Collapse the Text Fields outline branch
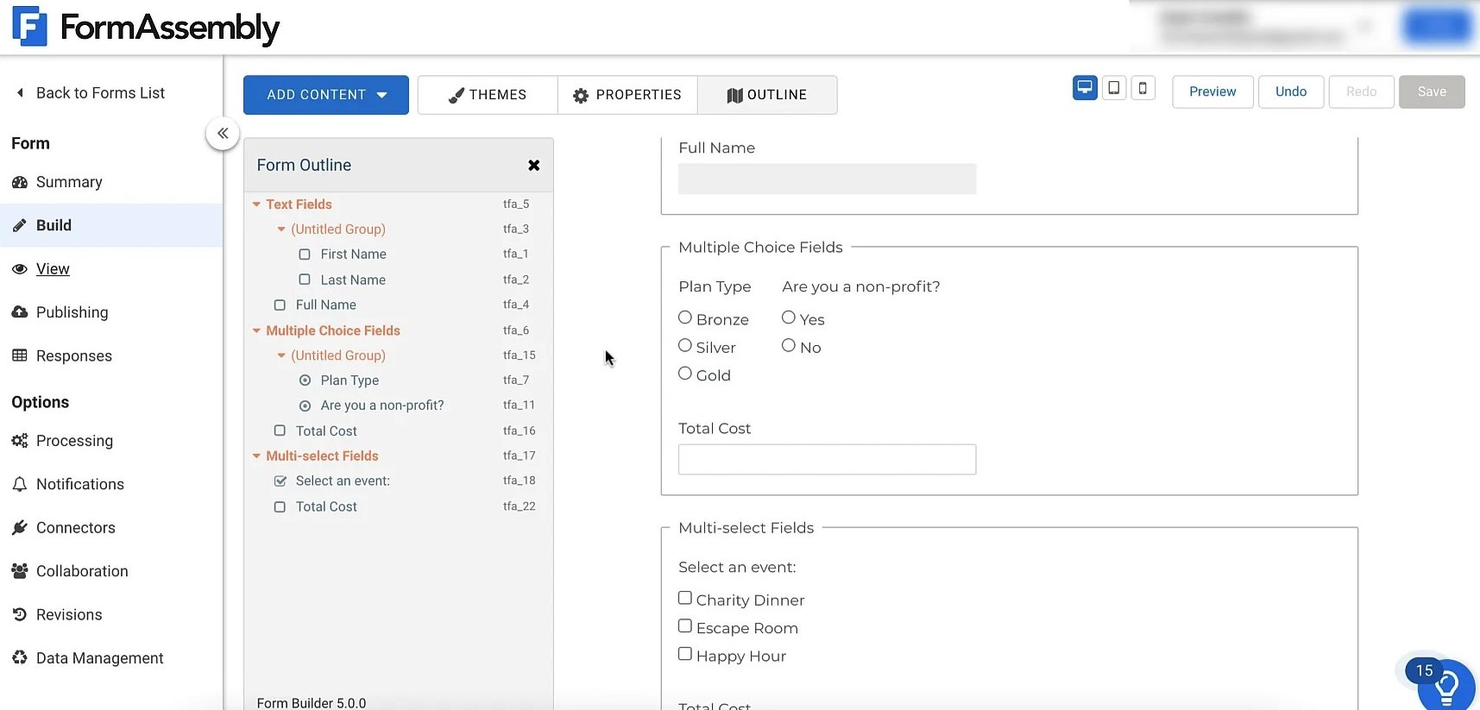Screen dimensions: 1480x710 tap(258, 203)
